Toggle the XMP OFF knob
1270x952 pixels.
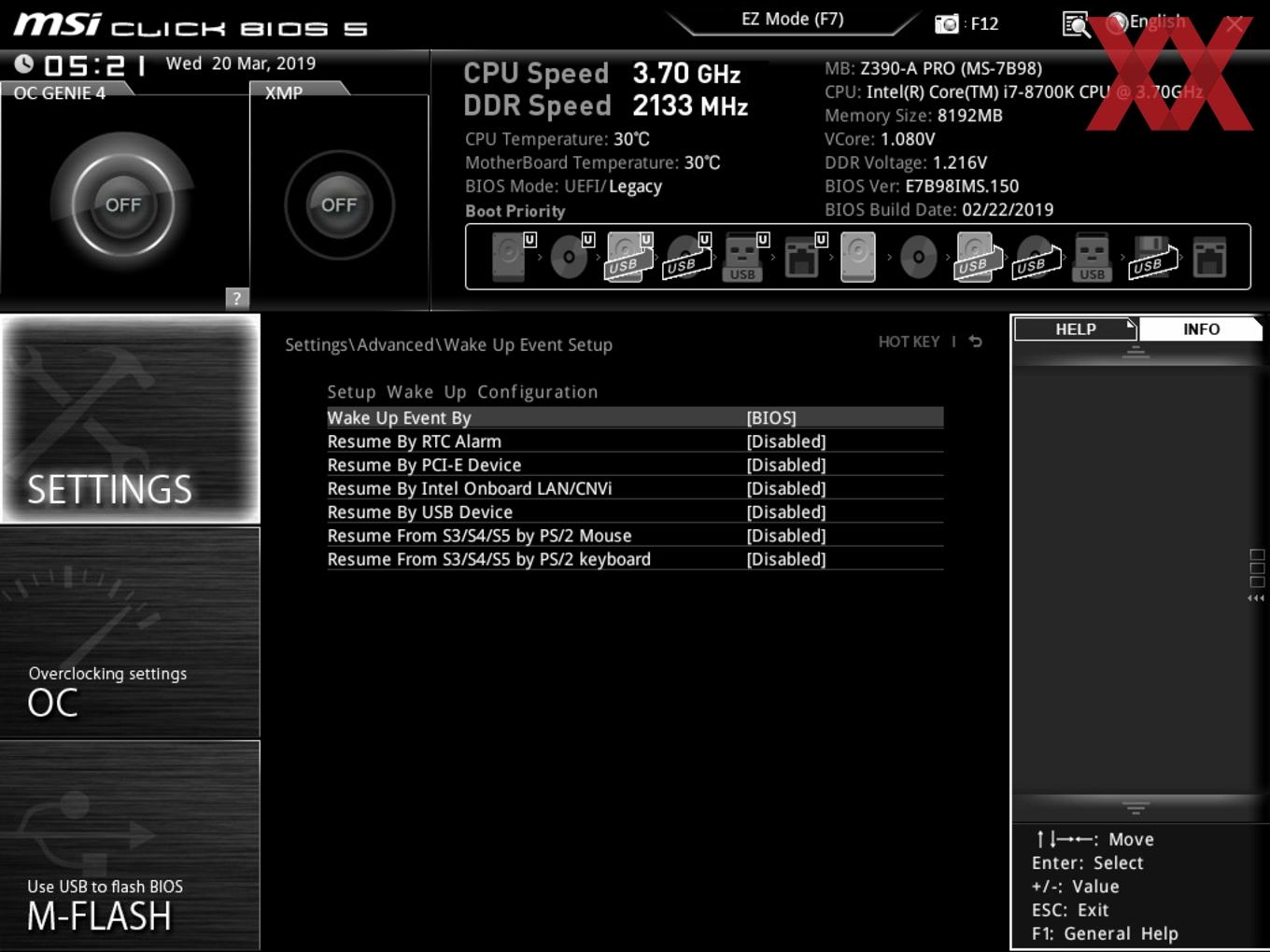point(339,204)
